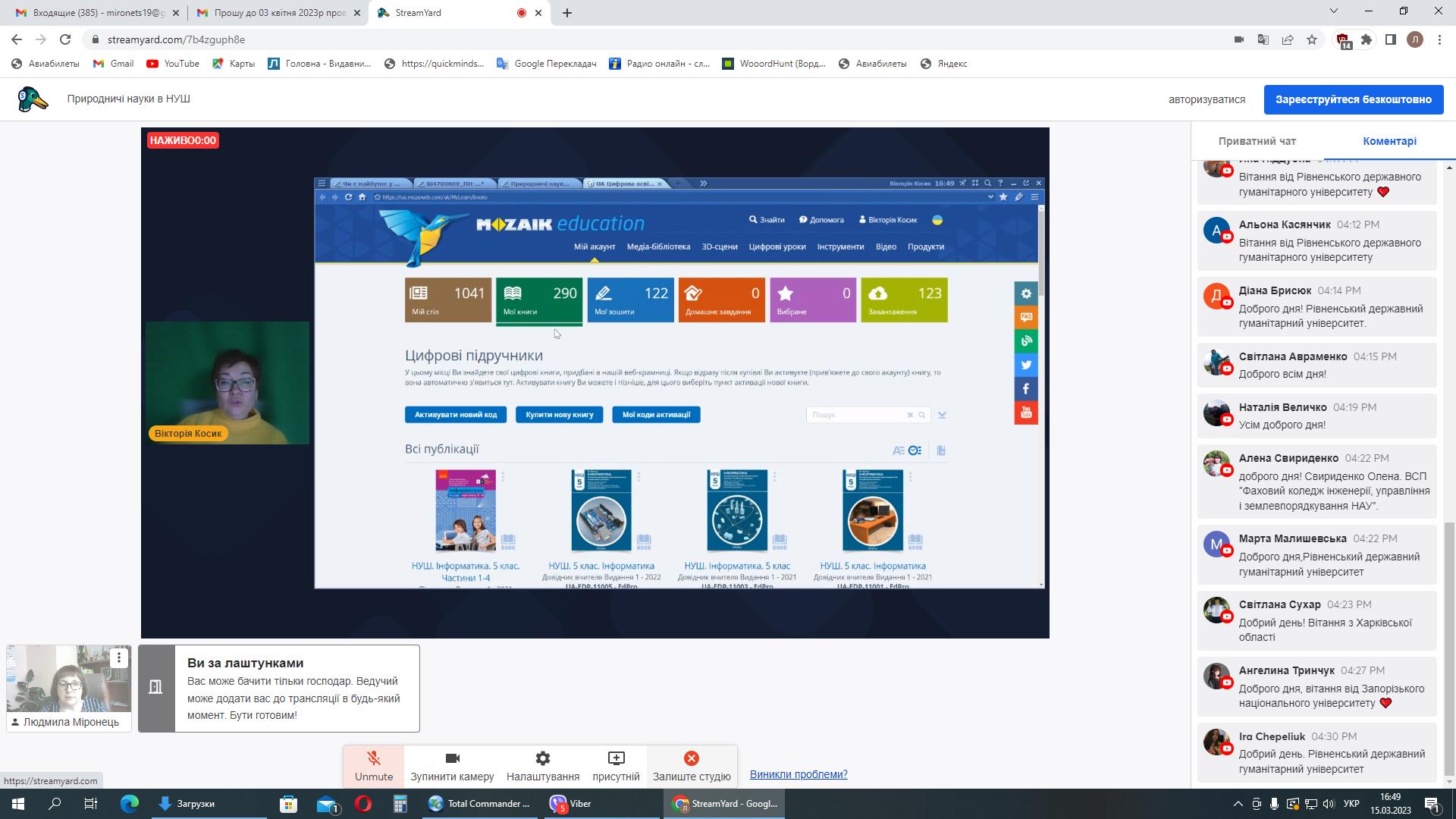Switch to the Коментарі tab

point(1389,141)
